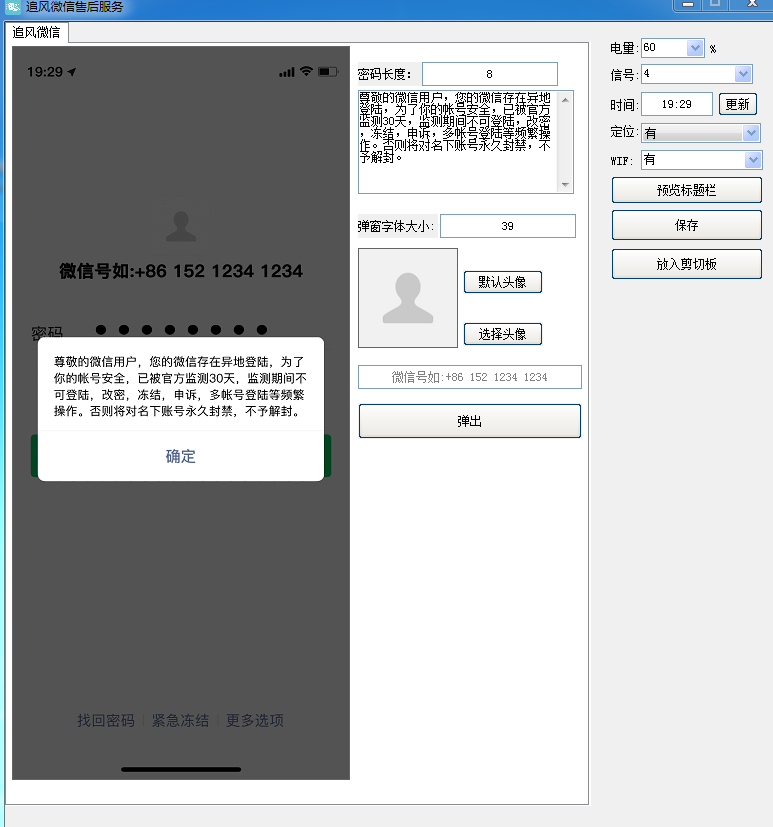Click inside the popup message text area

(x=457, y=142)
